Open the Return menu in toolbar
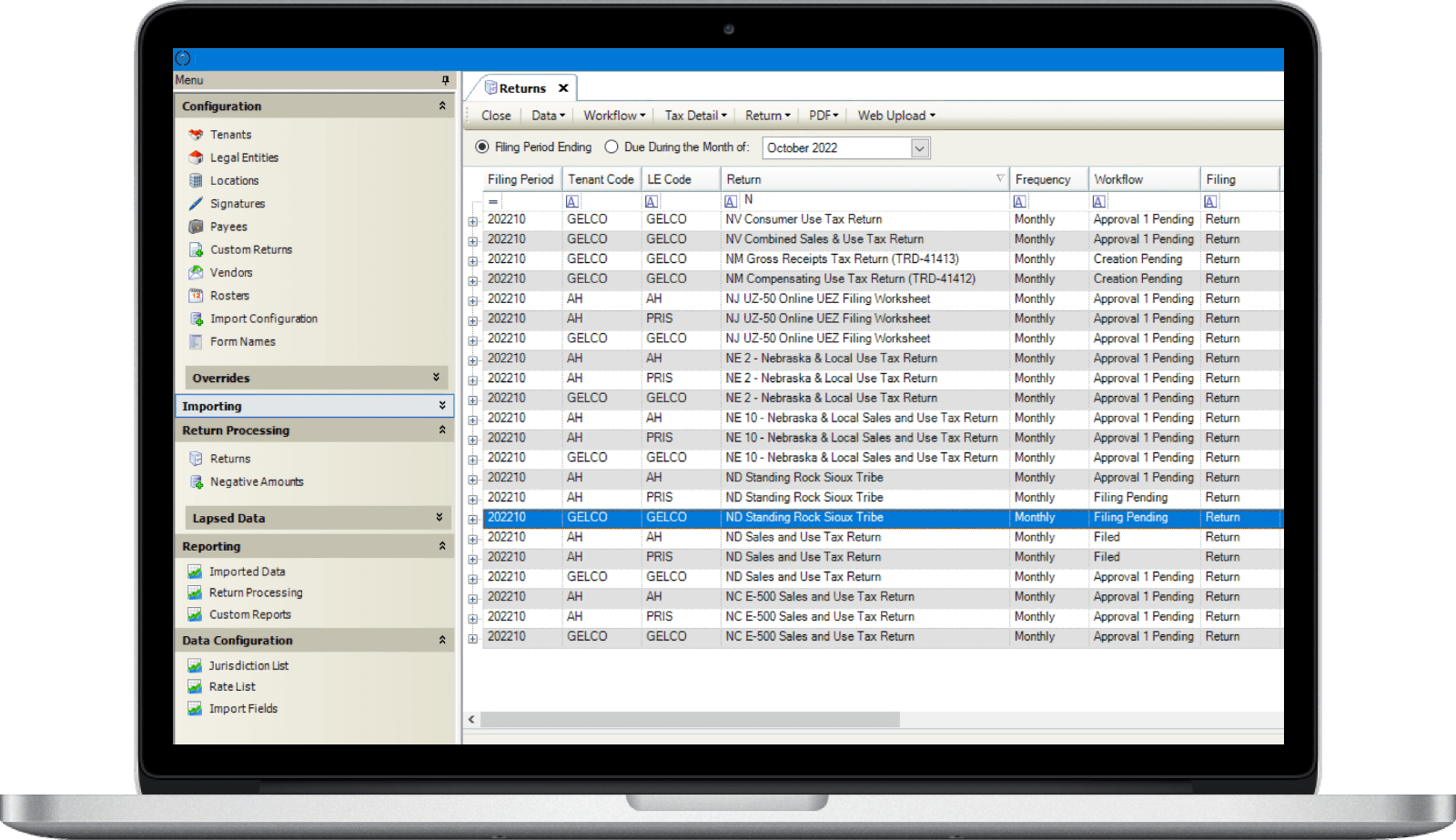The height and width of the screenshot is (840, 1456). point(767,116)
